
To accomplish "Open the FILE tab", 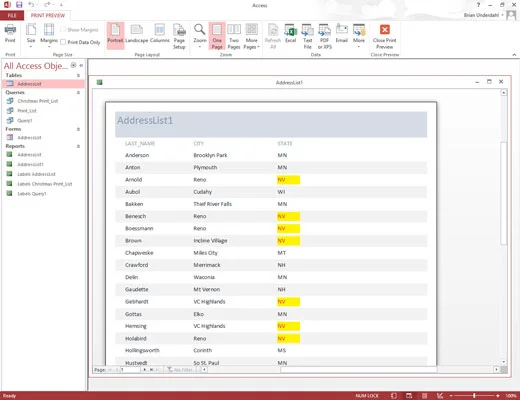I will point(12,16).
